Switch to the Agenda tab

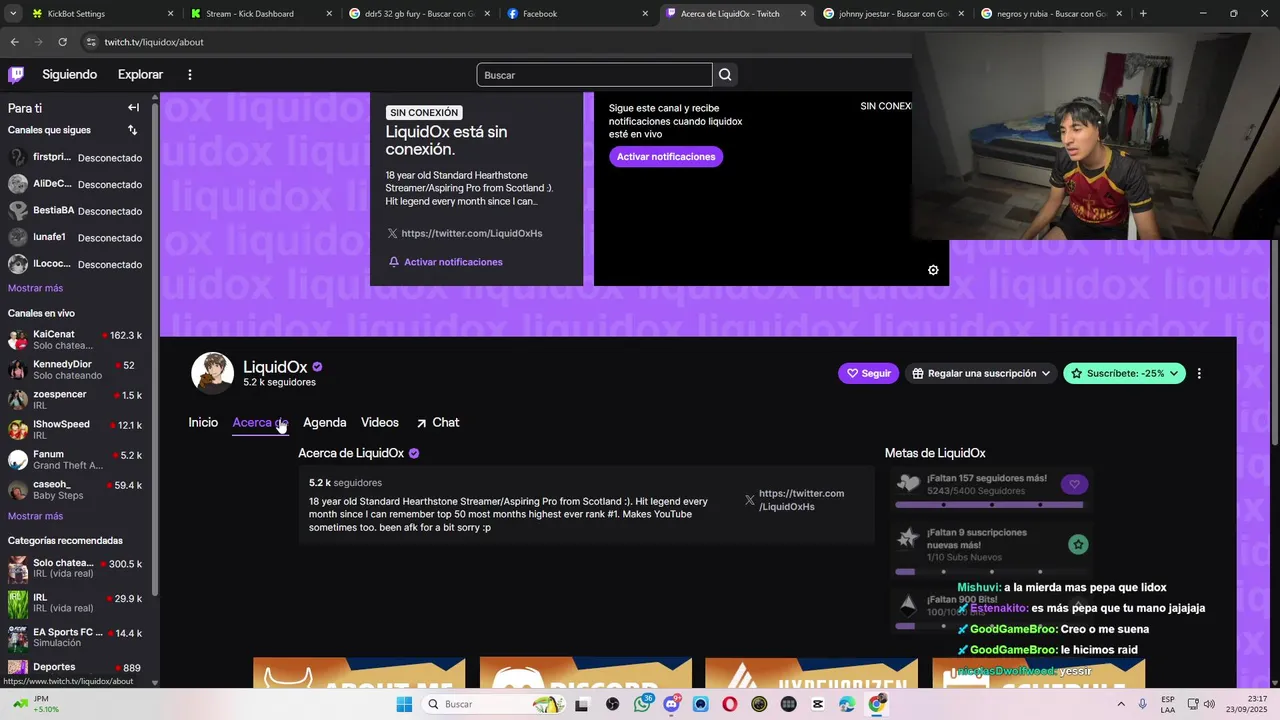click(325, 422)
